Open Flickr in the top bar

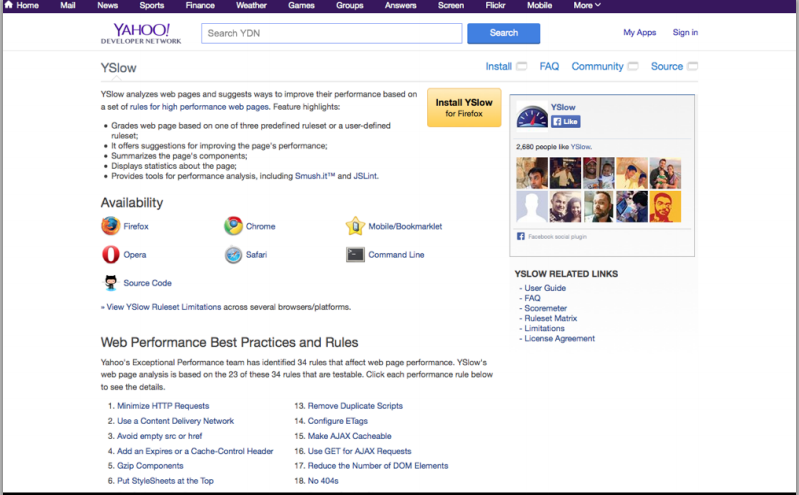click(x=495, y=5)
